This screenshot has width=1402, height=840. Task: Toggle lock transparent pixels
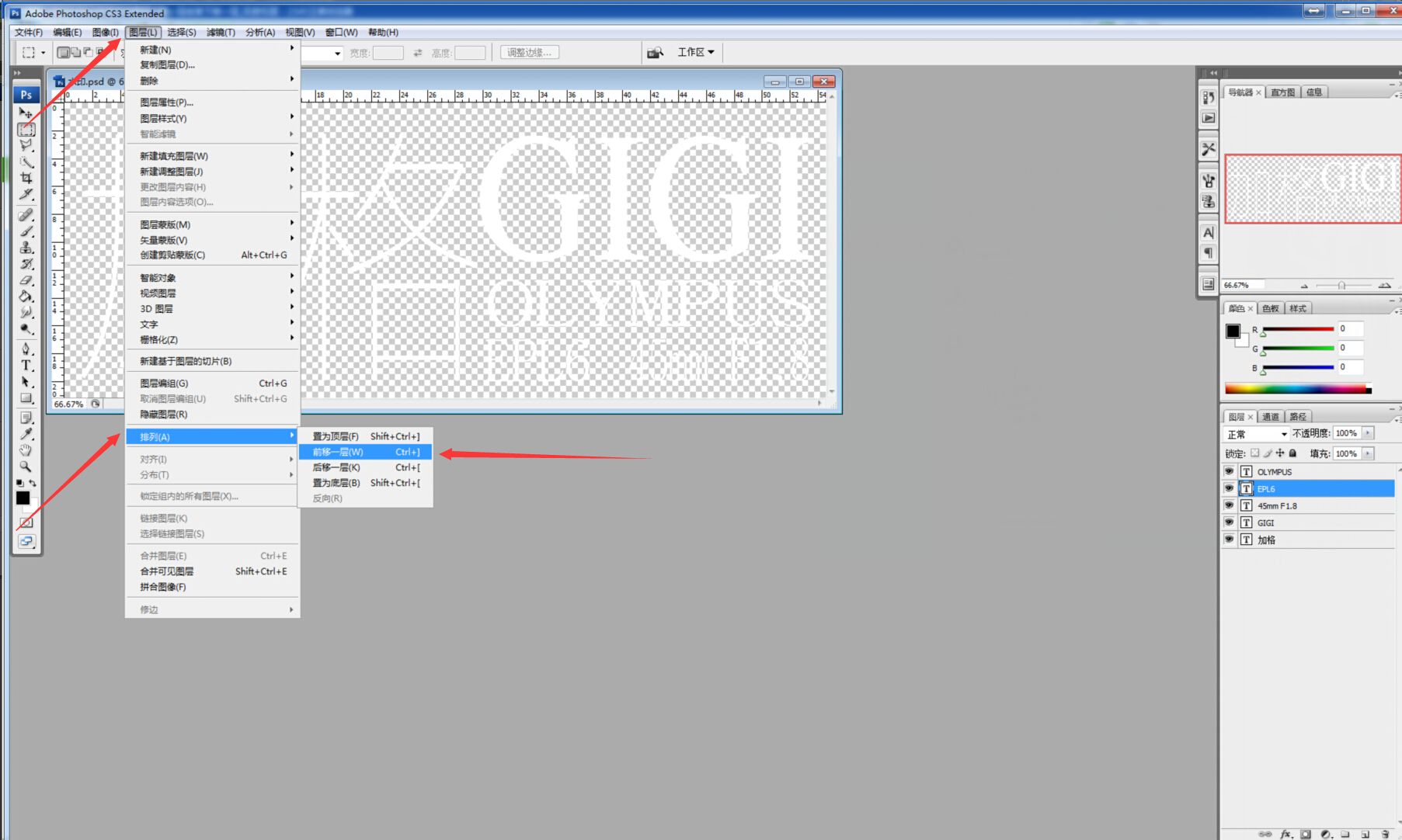click(x=1254, y=453)
